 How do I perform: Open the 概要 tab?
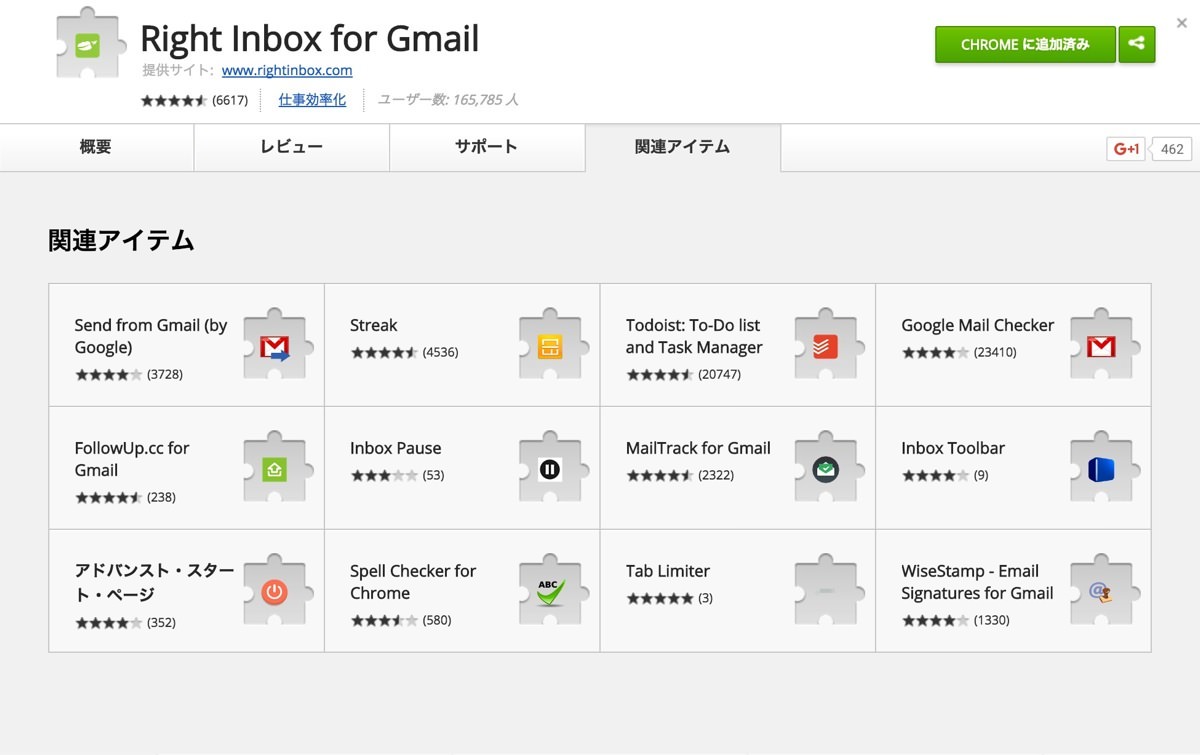tap(96, 147)
